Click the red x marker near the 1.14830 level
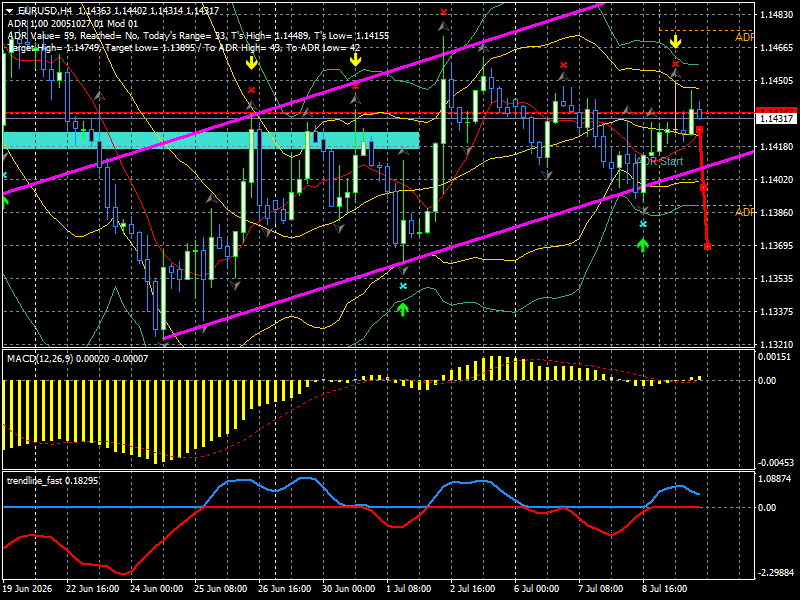Screen dimensions: 800x600 tap(444, 12)
